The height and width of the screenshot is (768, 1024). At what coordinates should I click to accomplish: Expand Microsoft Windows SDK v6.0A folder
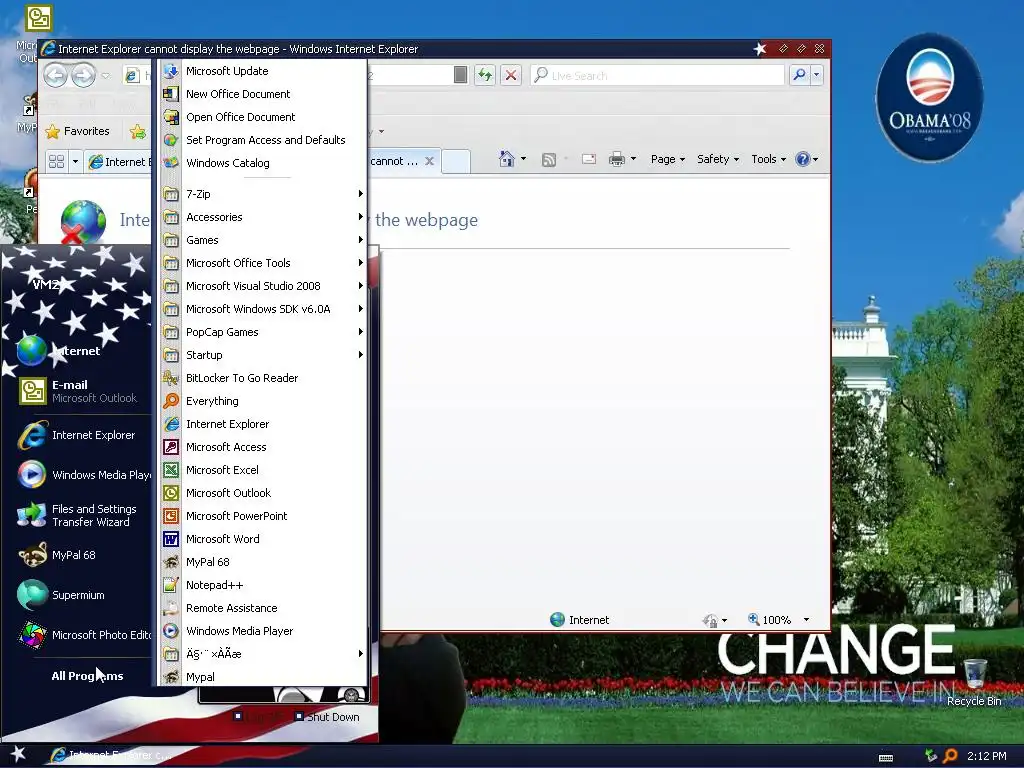click(x=262, y=309)
